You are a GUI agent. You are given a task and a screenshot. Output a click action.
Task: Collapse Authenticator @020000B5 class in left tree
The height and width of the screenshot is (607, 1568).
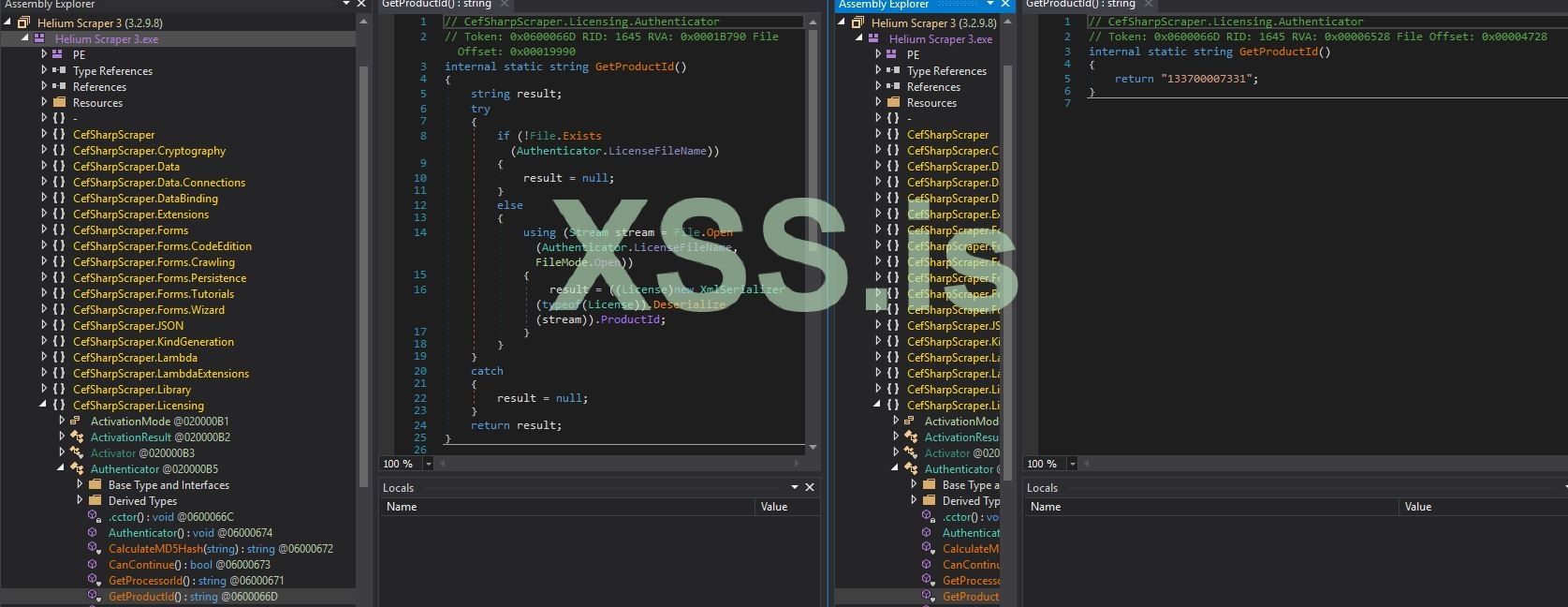tap(62, 468)
